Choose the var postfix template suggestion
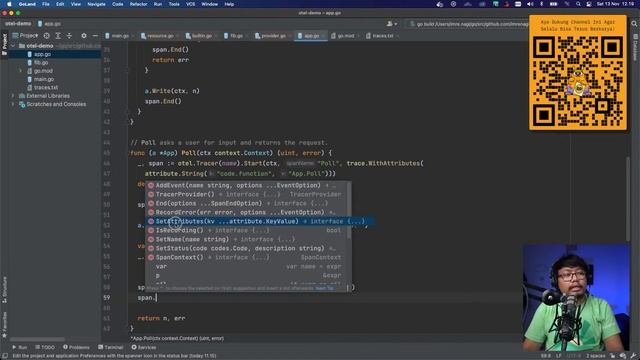 [x=247, y=266]
